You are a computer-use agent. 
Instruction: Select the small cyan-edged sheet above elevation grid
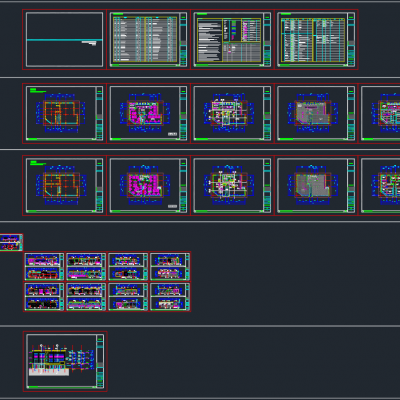tap(11, 242)
